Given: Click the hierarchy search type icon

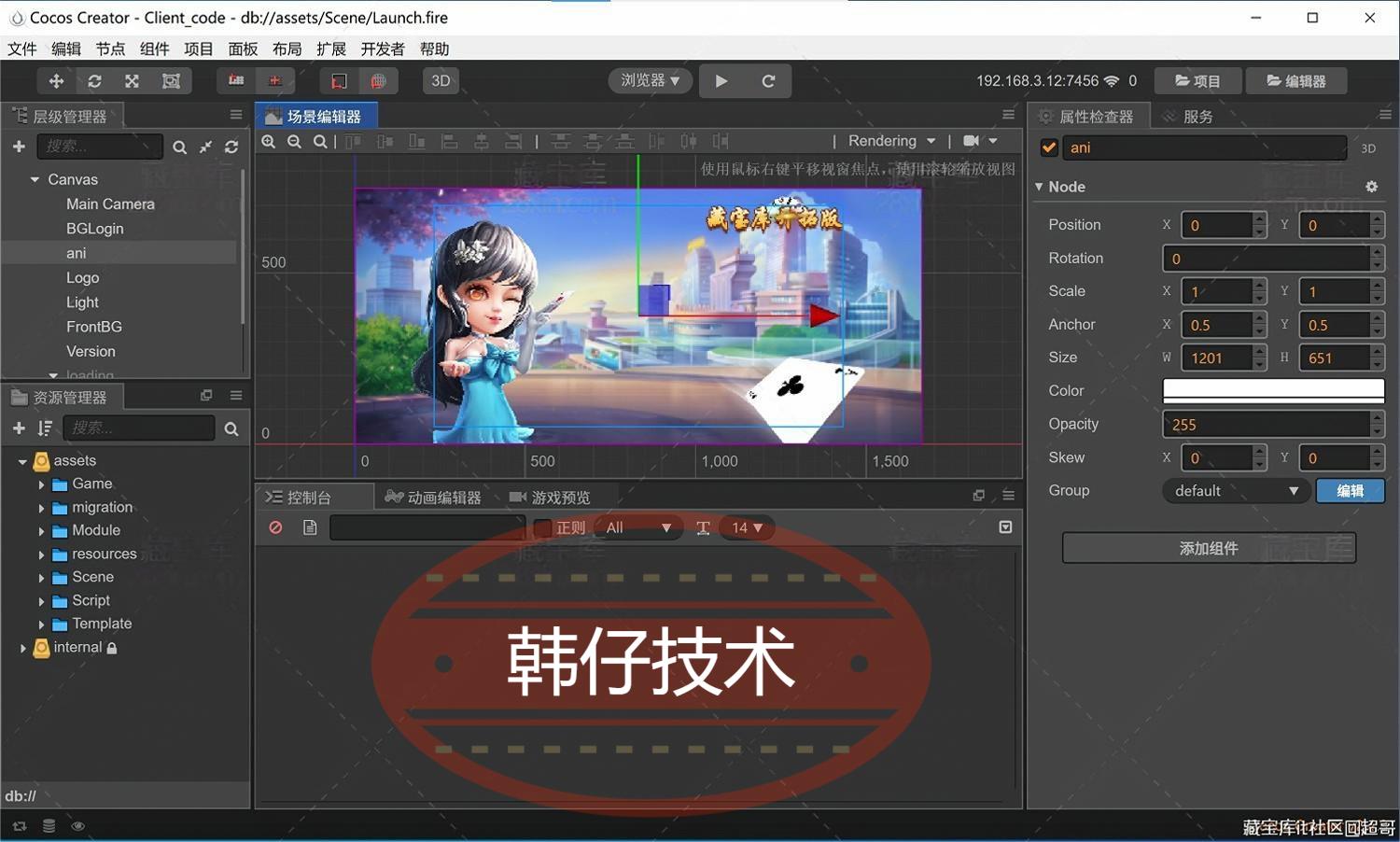Looking at the screenshot, I should pyautogui.click(x=179, y=147).
